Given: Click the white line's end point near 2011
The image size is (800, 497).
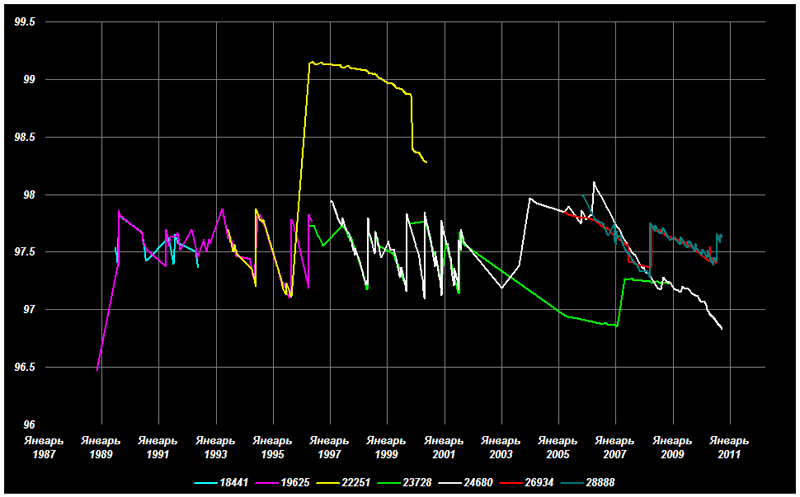Looking at the screenshot, I should [722, 328].
